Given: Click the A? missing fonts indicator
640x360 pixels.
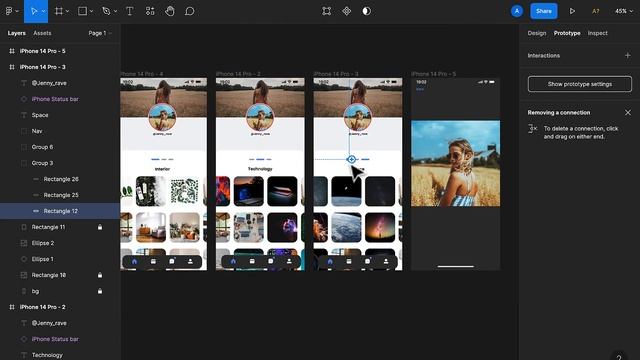Looking at the screenshot, I should pyautogui.click(x=596, y=11).
